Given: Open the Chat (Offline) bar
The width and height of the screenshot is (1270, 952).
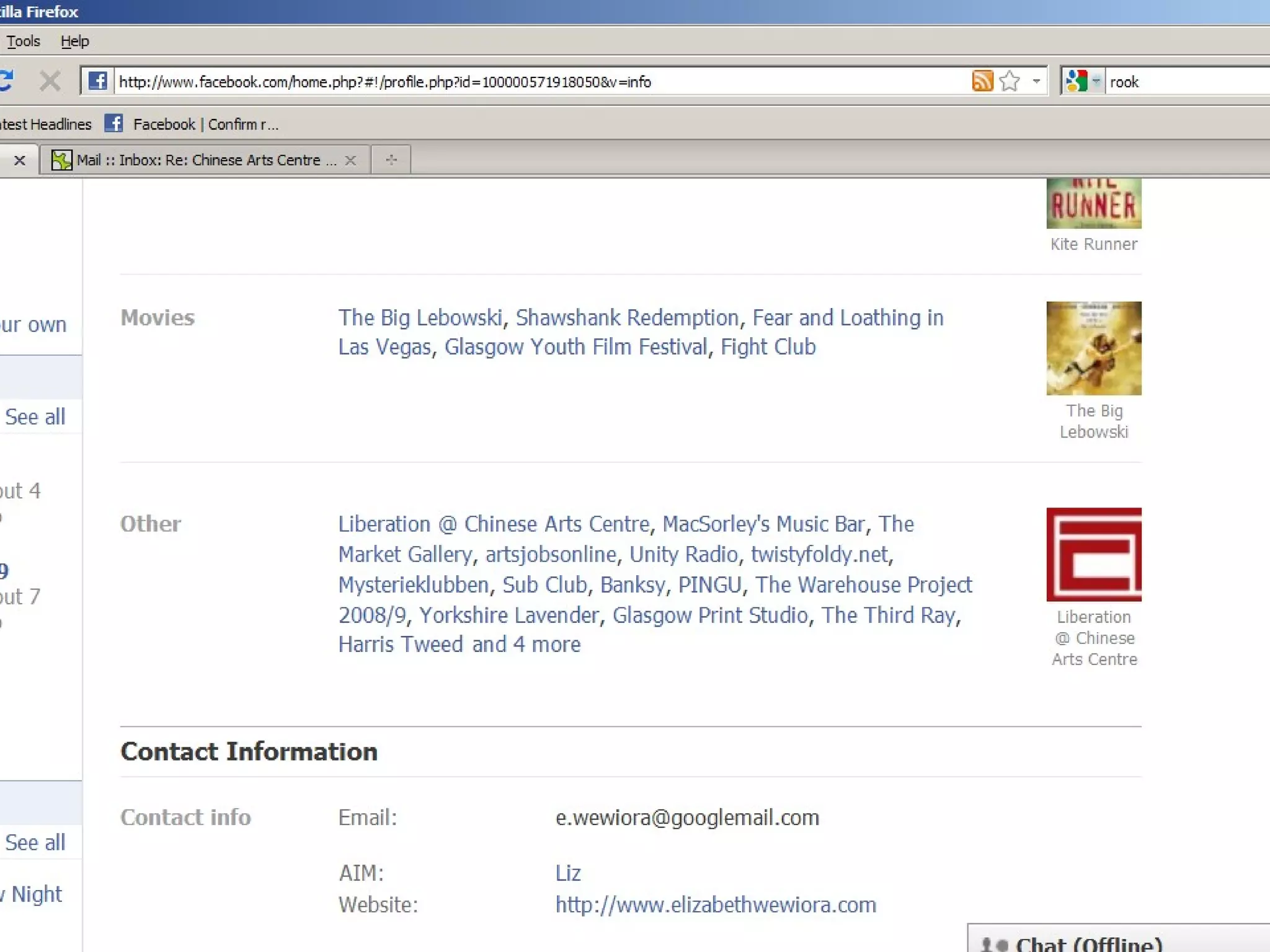Looking at the screenshot, I should (1088, 943).
